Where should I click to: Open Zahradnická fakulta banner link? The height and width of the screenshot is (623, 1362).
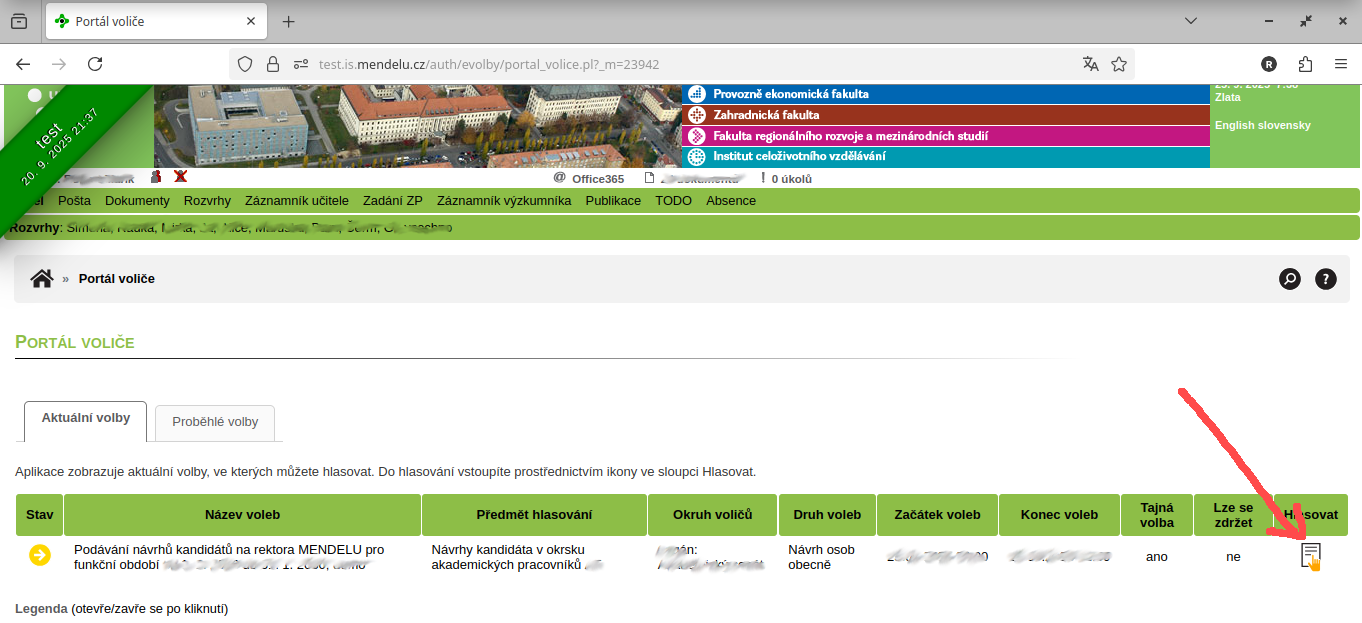pyautogui.click(x=766, y=115)
